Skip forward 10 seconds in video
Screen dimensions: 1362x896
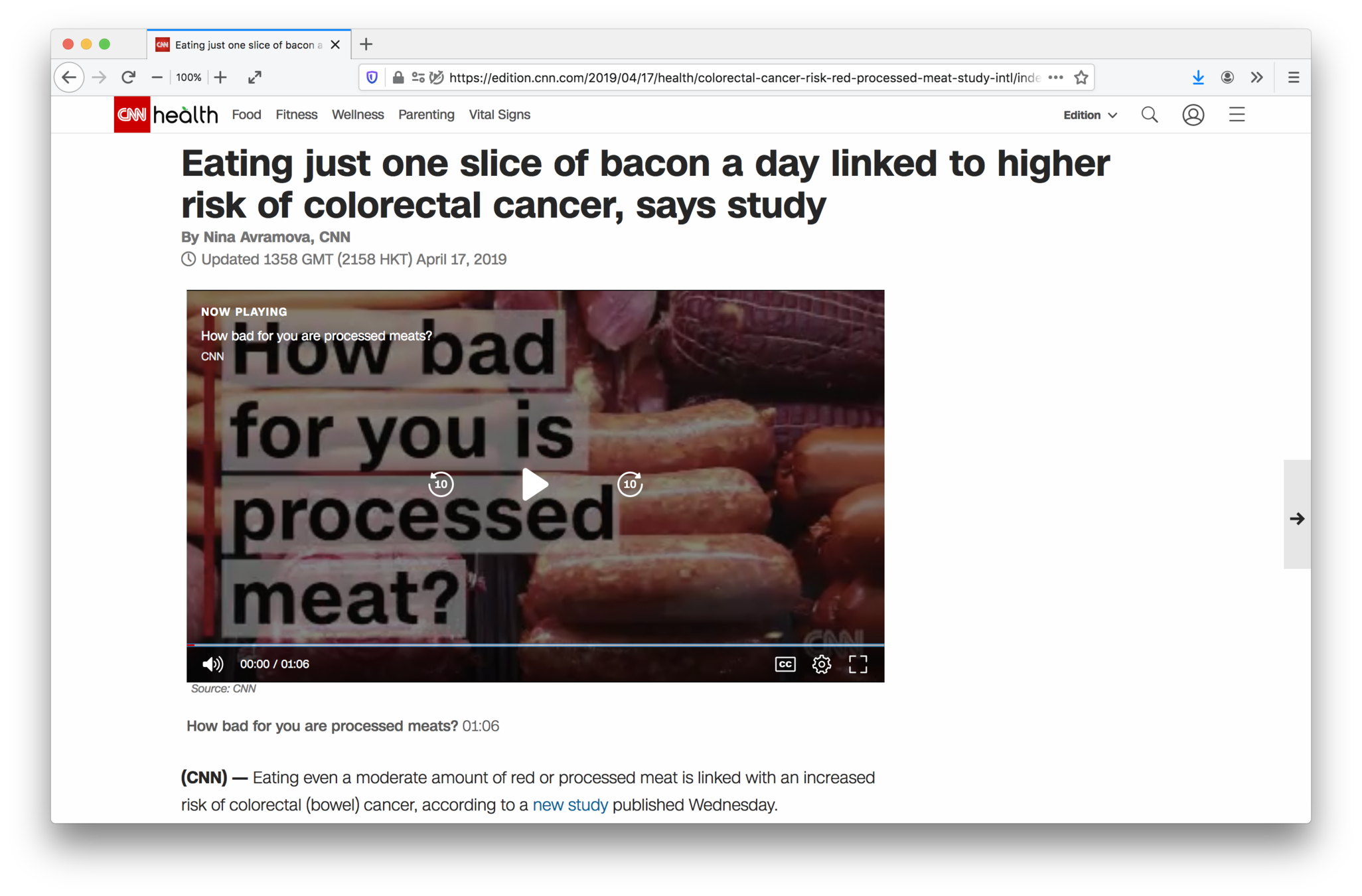click(x=630, y=484)
